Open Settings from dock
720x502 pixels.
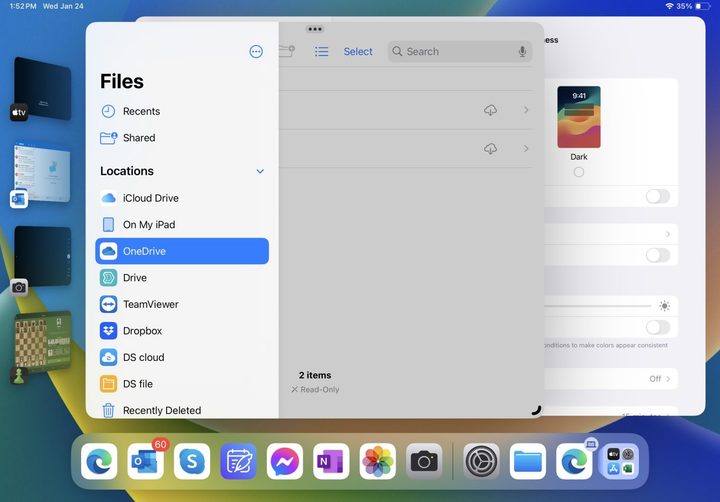(x=481, y=461)
